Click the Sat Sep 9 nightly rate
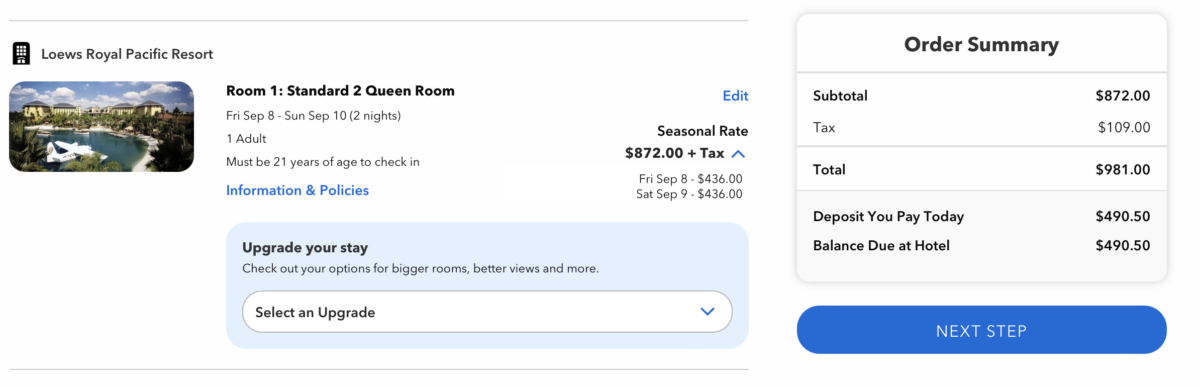The width and height of the screenshot is (1200, 387). click(x=689, y=194)
